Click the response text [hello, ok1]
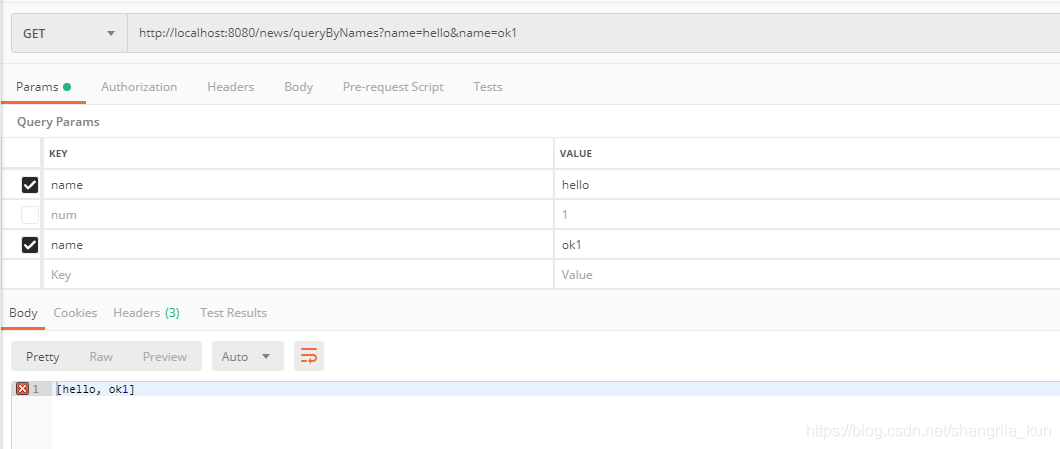The width and height of the screenshot is (1060, 449). [95, 389]
